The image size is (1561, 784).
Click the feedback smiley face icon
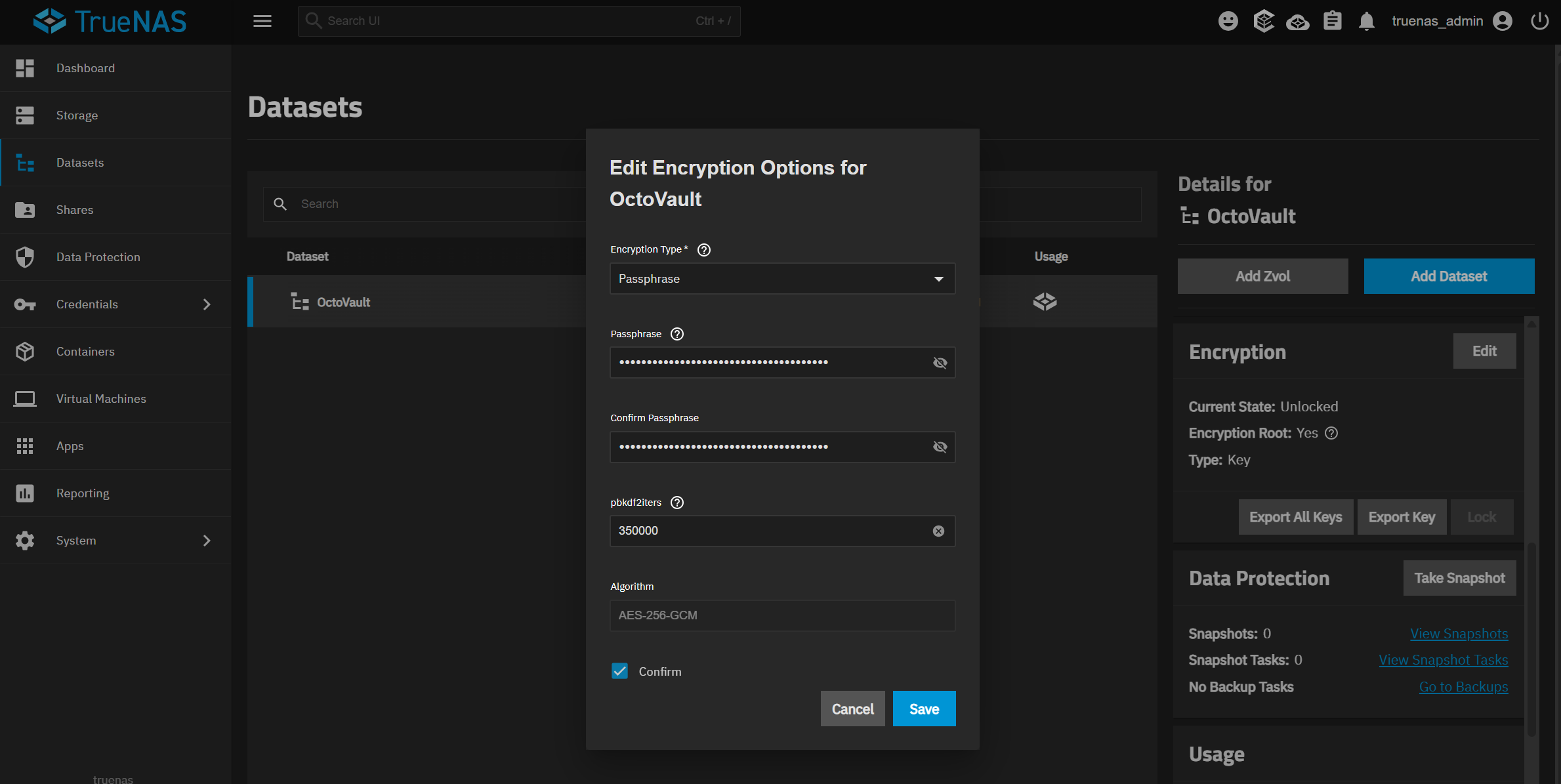(x=1228, y=21)
